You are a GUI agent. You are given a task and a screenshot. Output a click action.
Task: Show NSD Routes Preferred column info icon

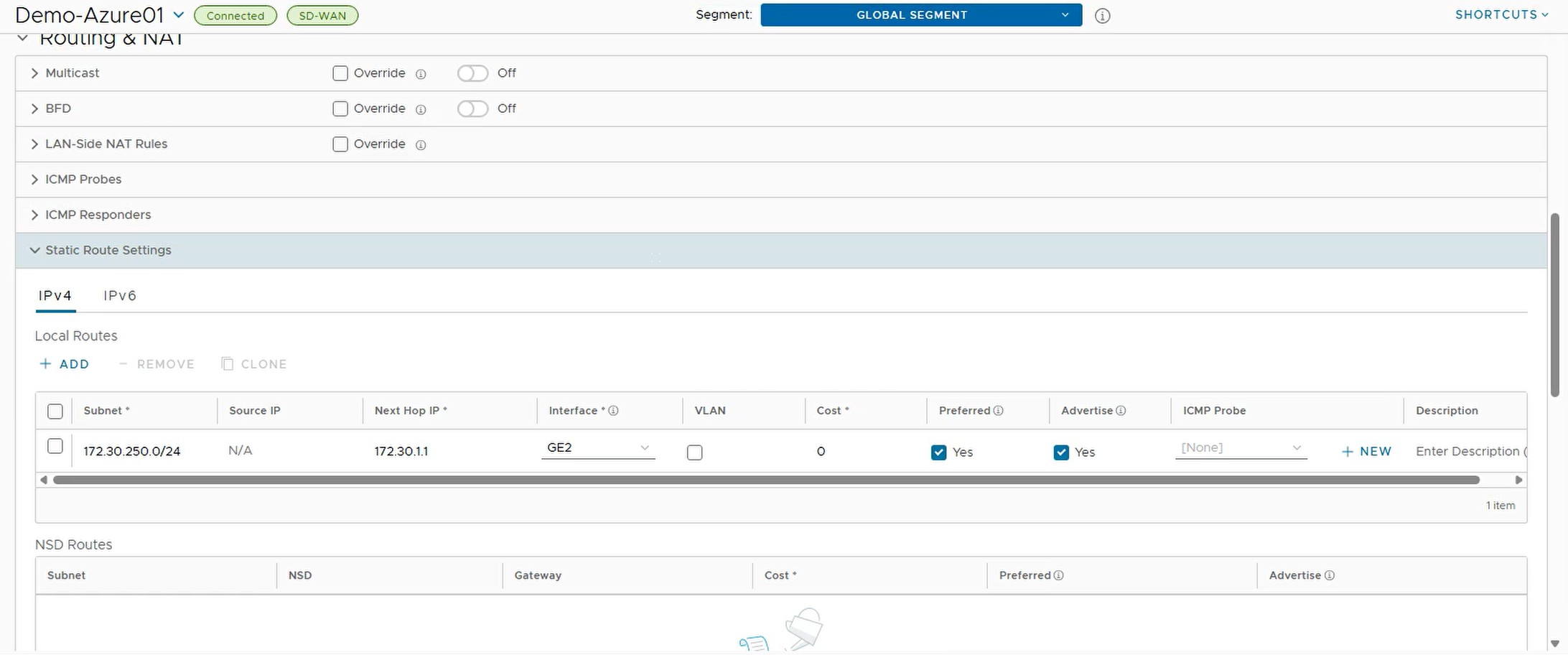pyautogui.click(x=1058, y=575)
